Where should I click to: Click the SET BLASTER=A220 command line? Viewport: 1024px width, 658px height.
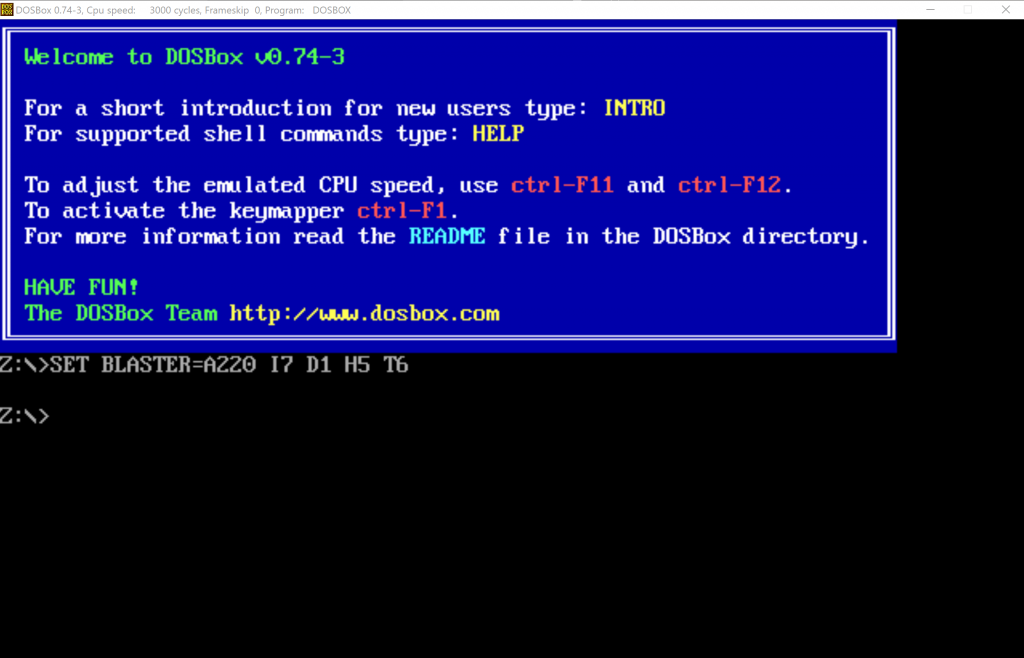[x=204, y=365]
